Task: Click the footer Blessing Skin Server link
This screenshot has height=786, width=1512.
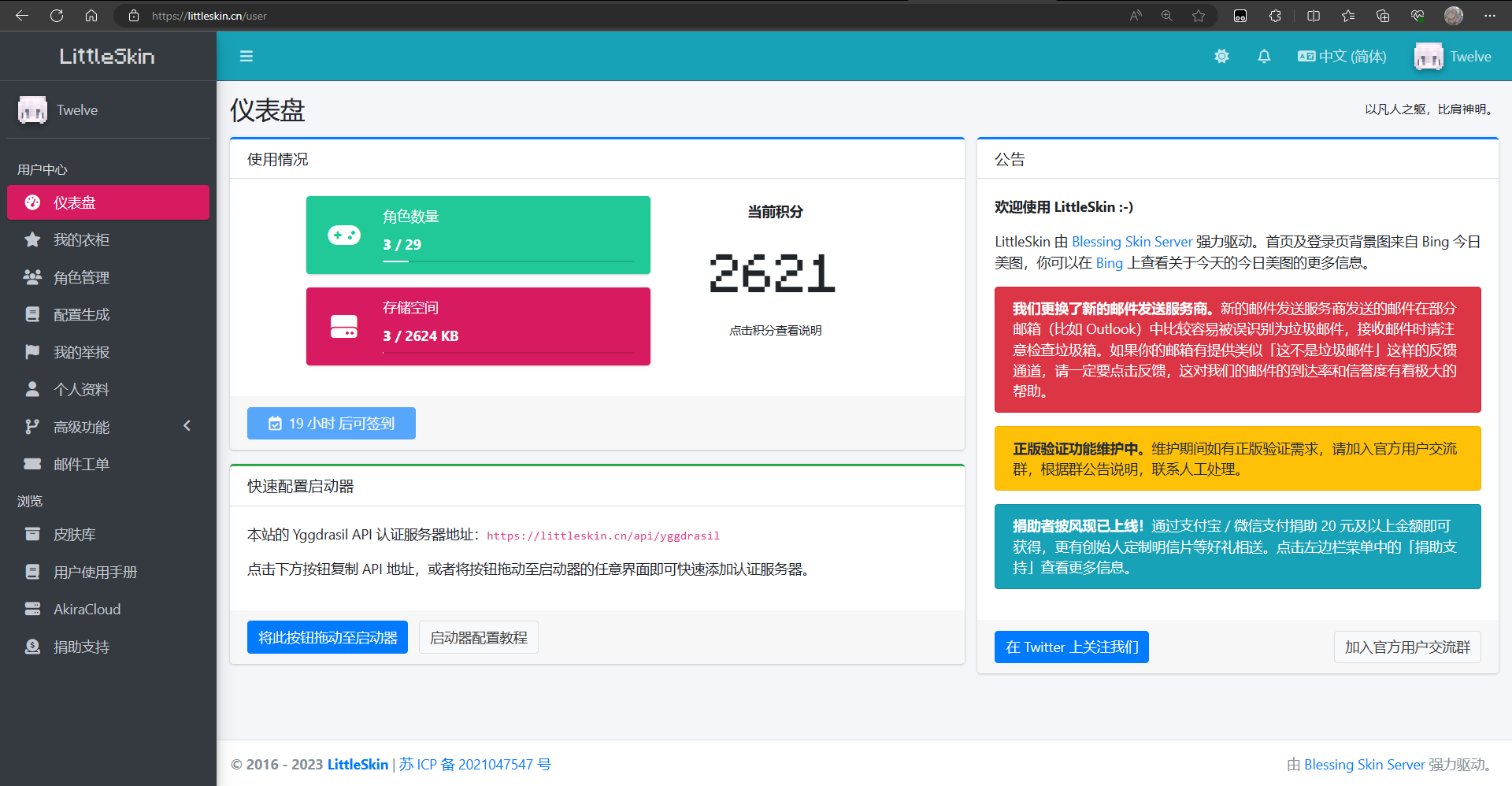Action: [1364, 764]
